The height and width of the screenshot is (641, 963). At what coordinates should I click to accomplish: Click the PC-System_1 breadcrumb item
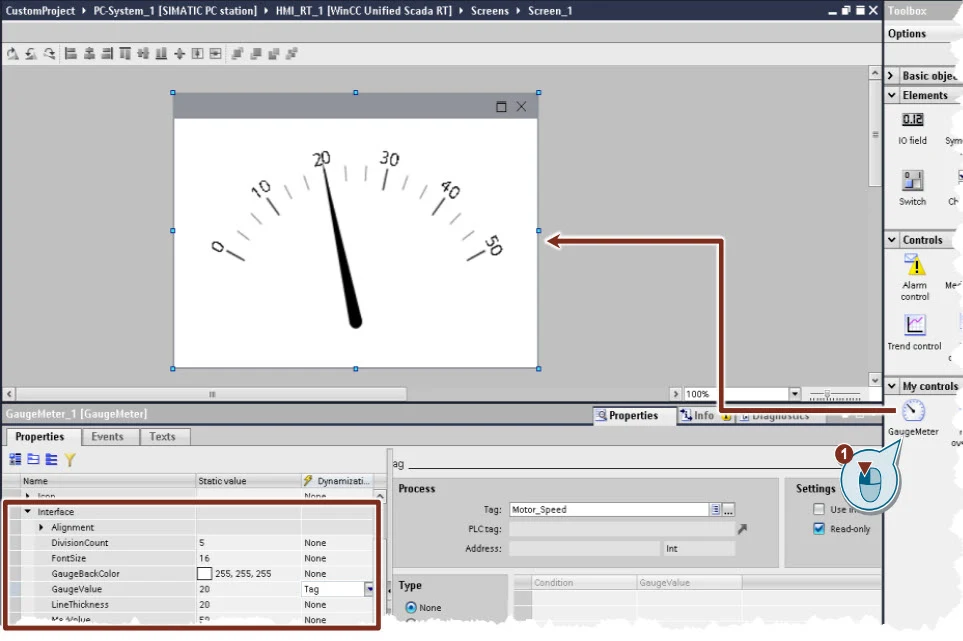pyautogui.click(x=175, y=10)
